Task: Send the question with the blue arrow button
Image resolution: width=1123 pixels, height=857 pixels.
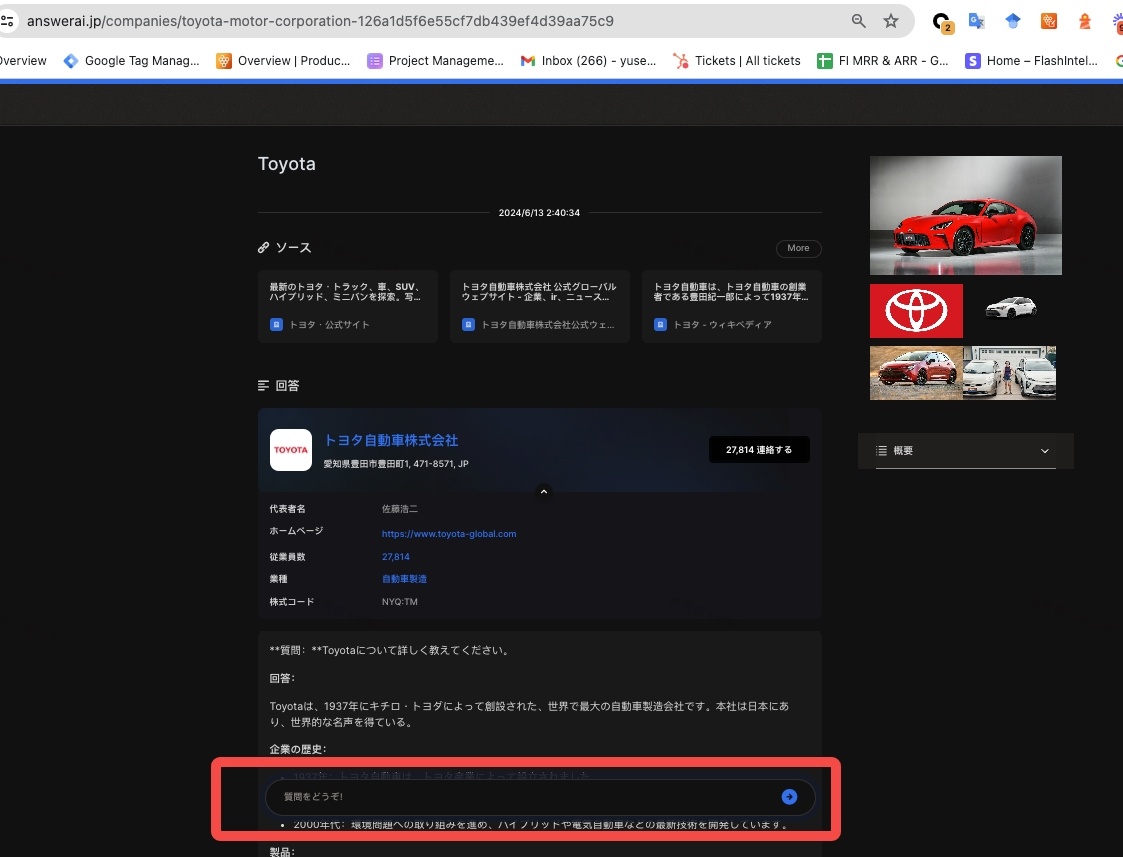Action: tap(789, 797)
